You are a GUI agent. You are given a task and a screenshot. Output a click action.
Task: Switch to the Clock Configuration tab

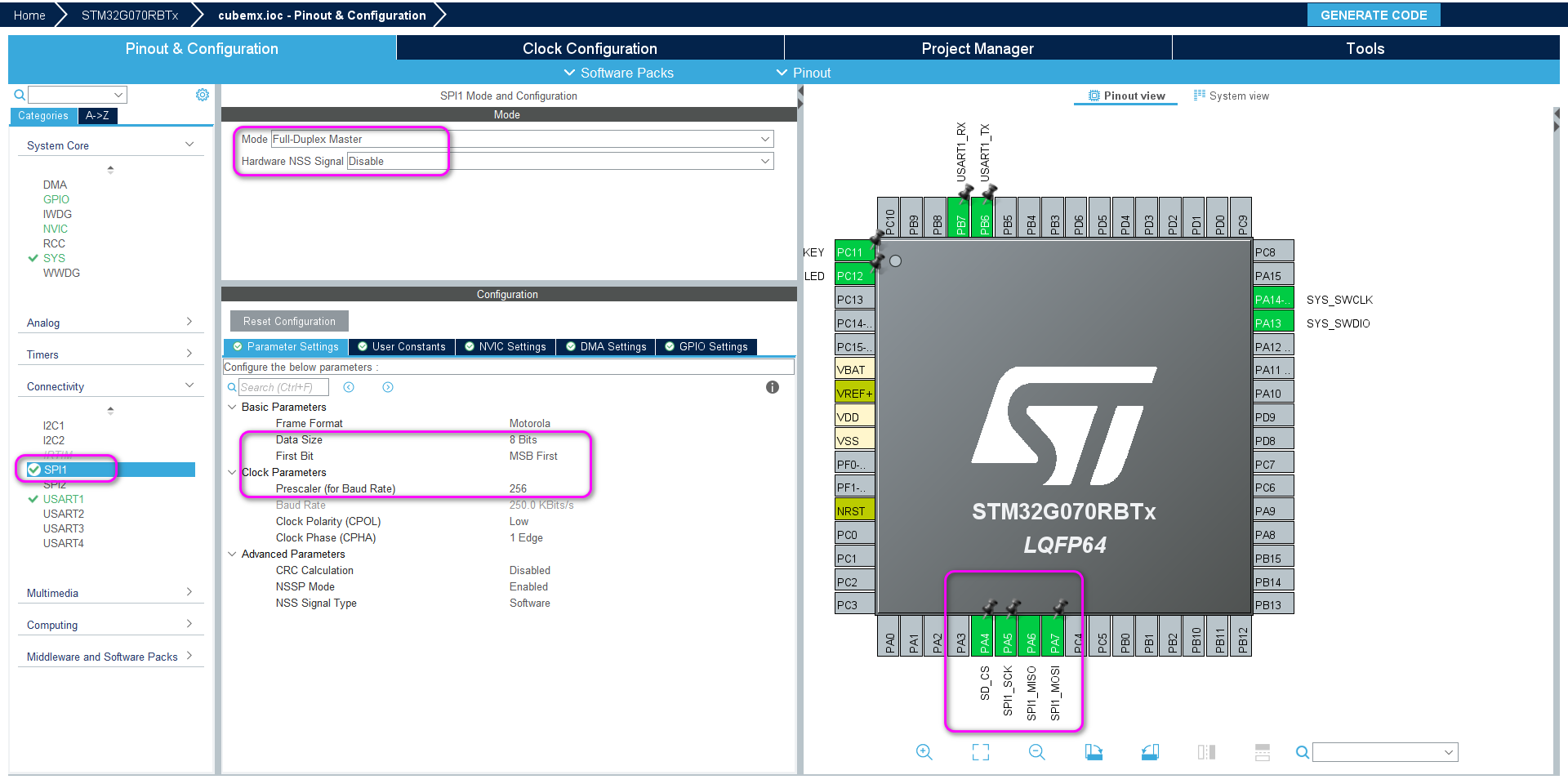pos(590,48)
